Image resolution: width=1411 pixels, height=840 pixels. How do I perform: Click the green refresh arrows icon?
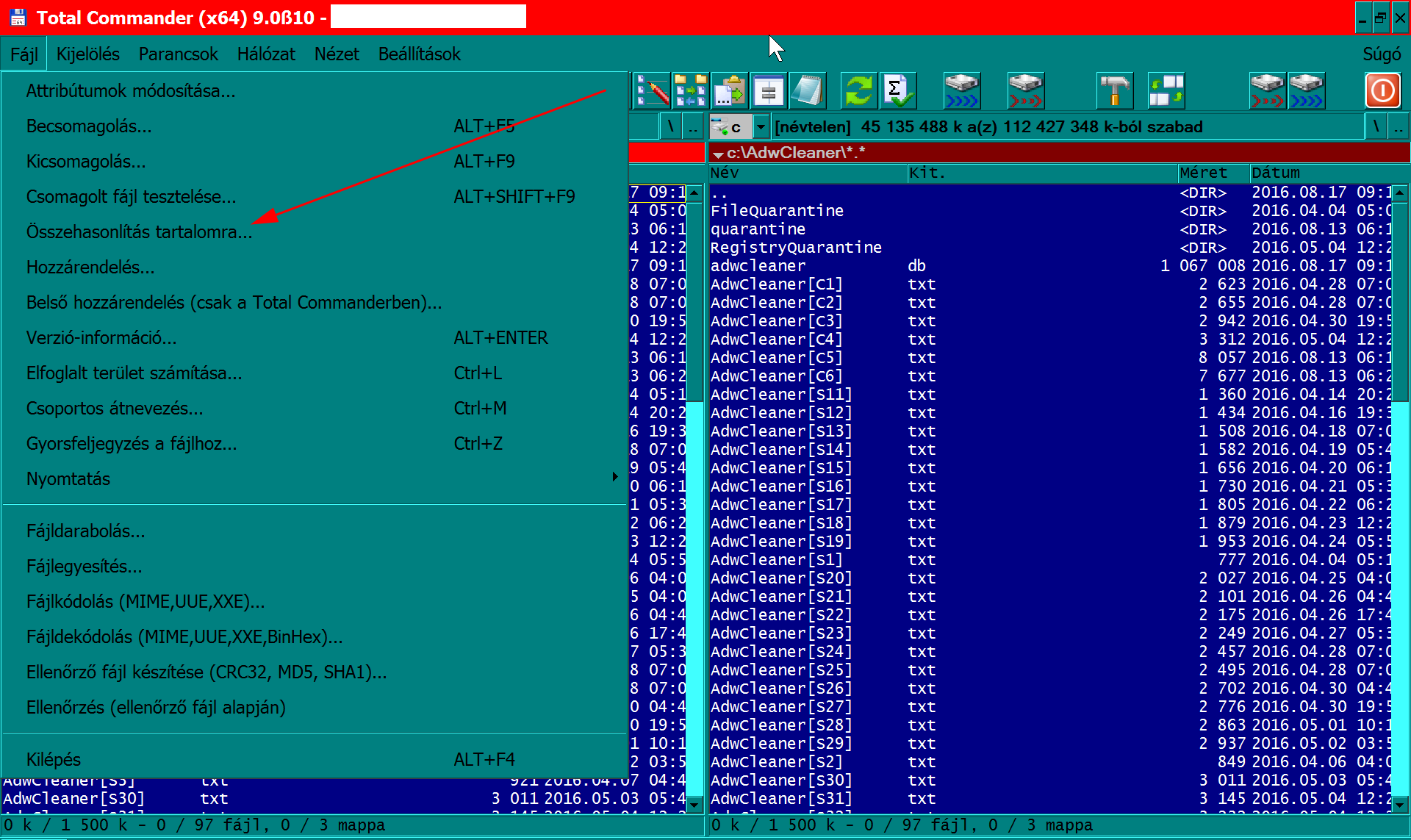coord(859,91)
